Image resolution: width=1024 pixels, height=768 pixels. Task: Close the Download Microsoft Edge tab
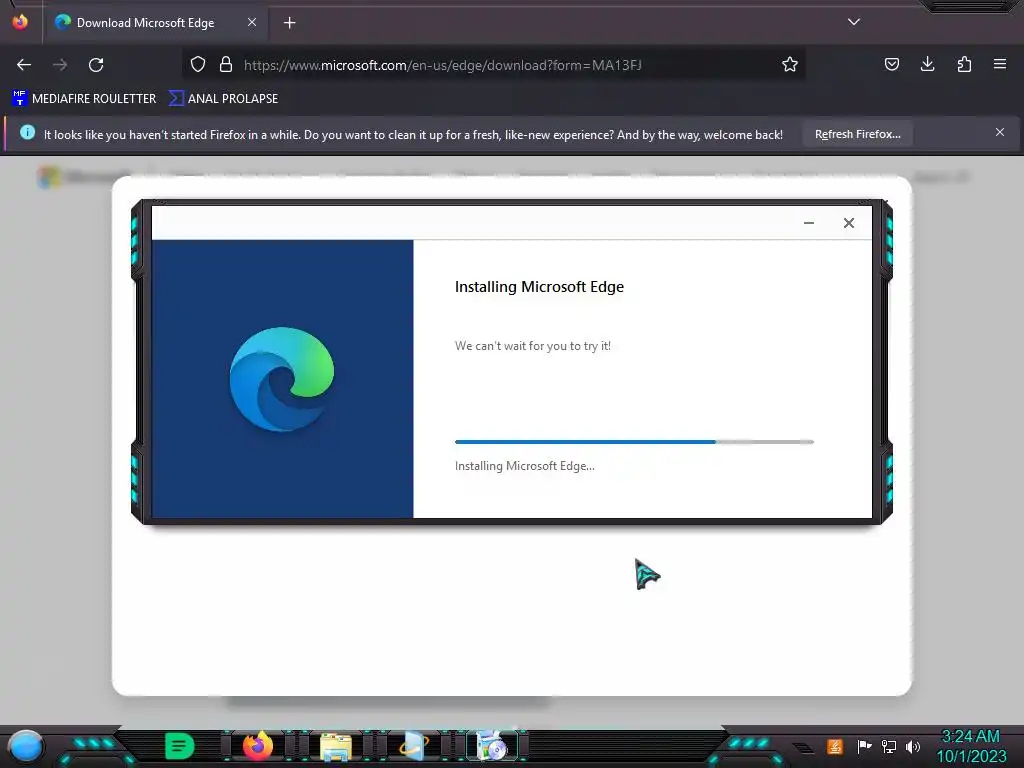click(252, 22)
